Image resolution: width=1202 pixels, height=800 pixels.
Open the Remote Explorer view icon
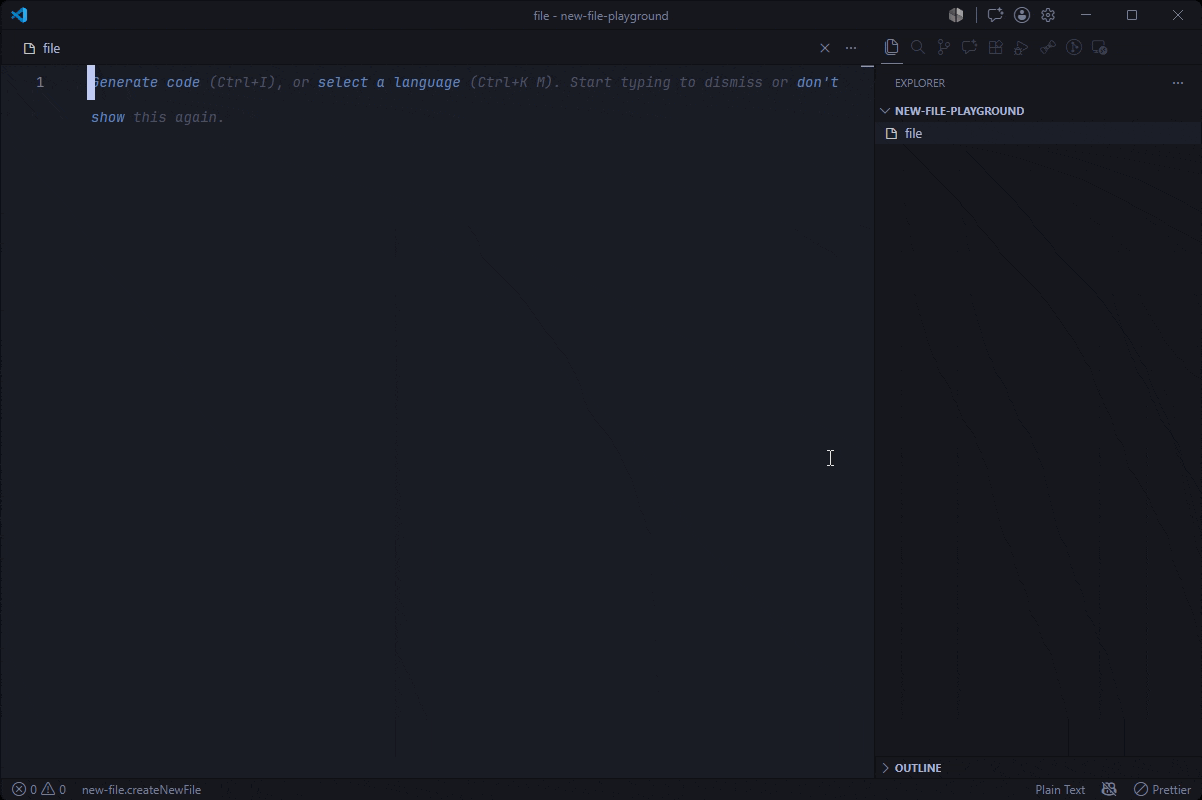[1100, 47]
